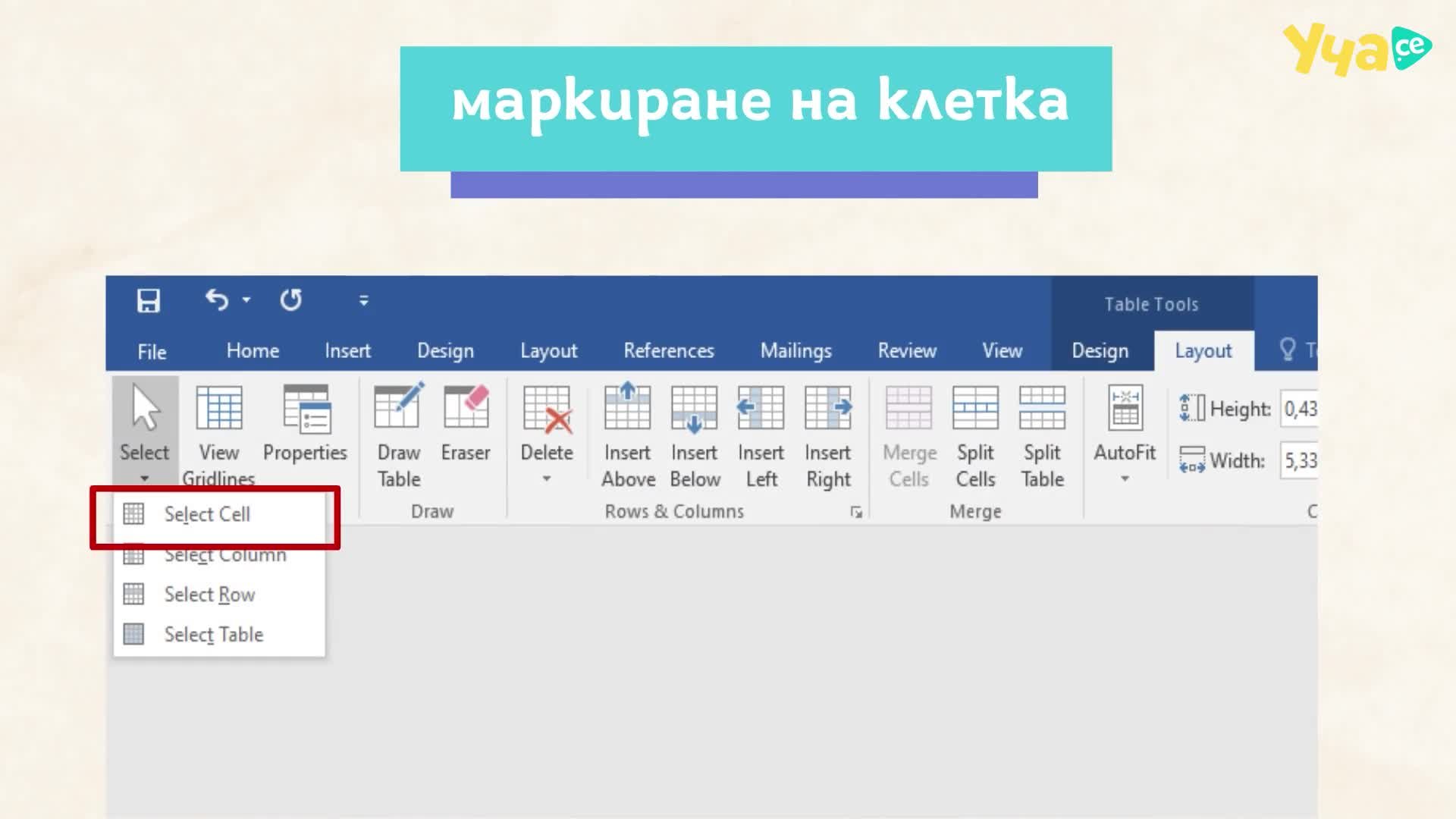Screen dimensions: 1456x819
Task: Click the Split Cells icon
Action: [x=975, y=407]
